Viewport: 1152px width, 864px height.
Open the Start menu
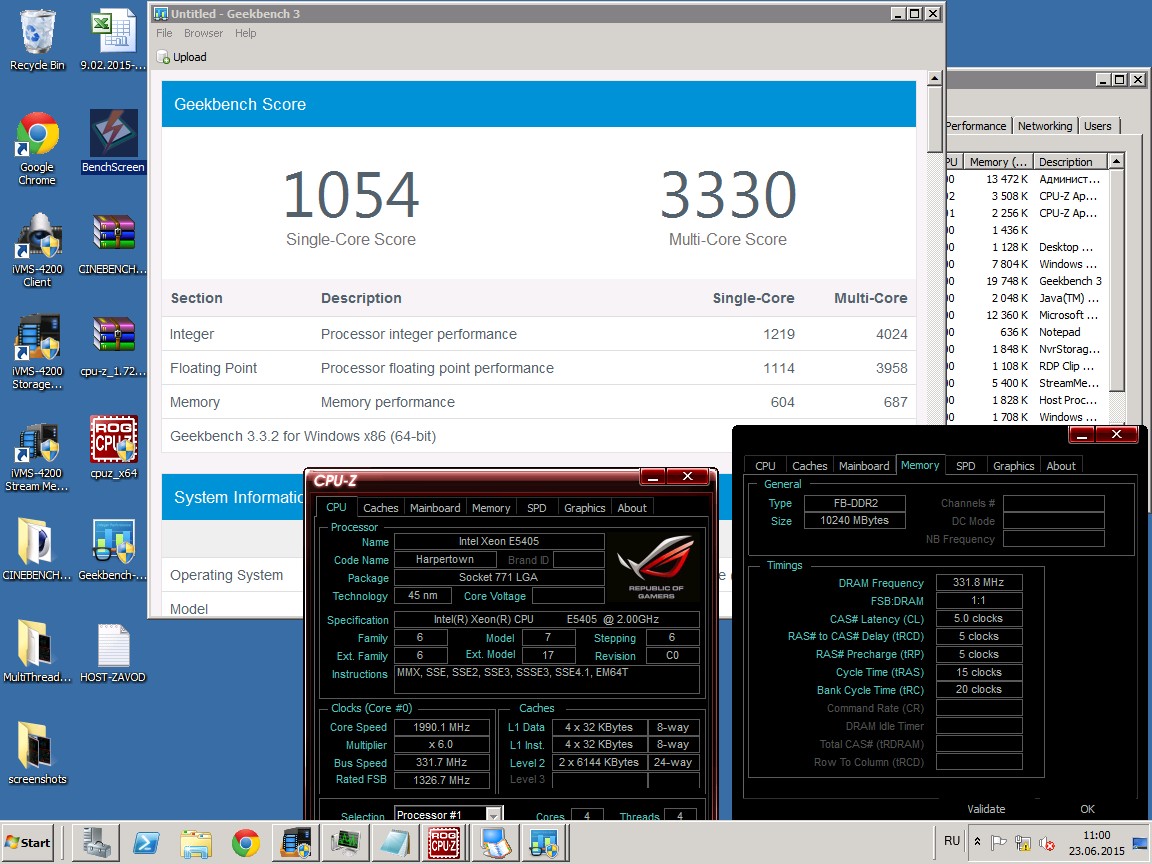[x=28, y=842]
